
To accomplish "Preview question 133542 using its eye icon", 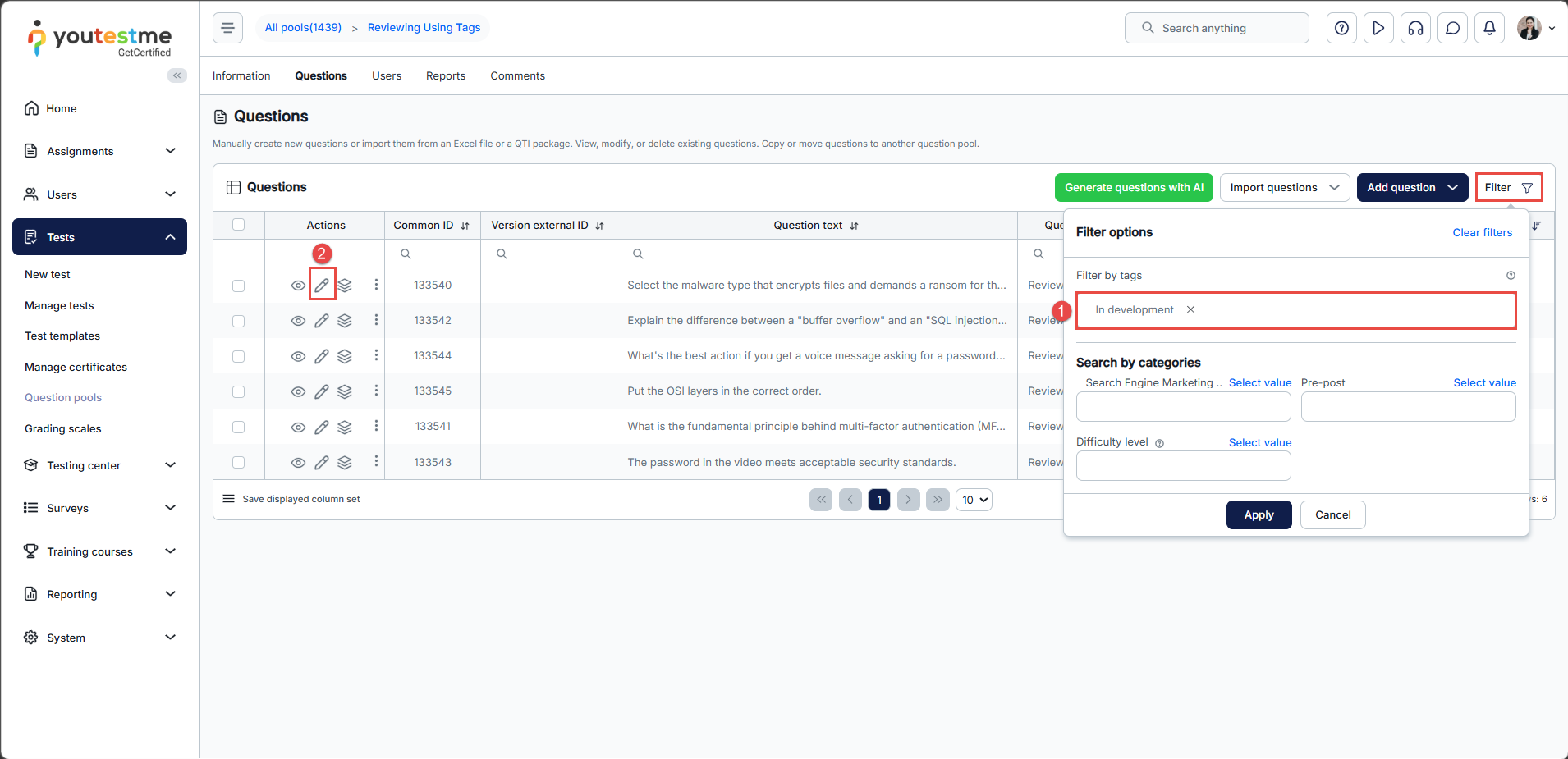I will pos(298,321).
